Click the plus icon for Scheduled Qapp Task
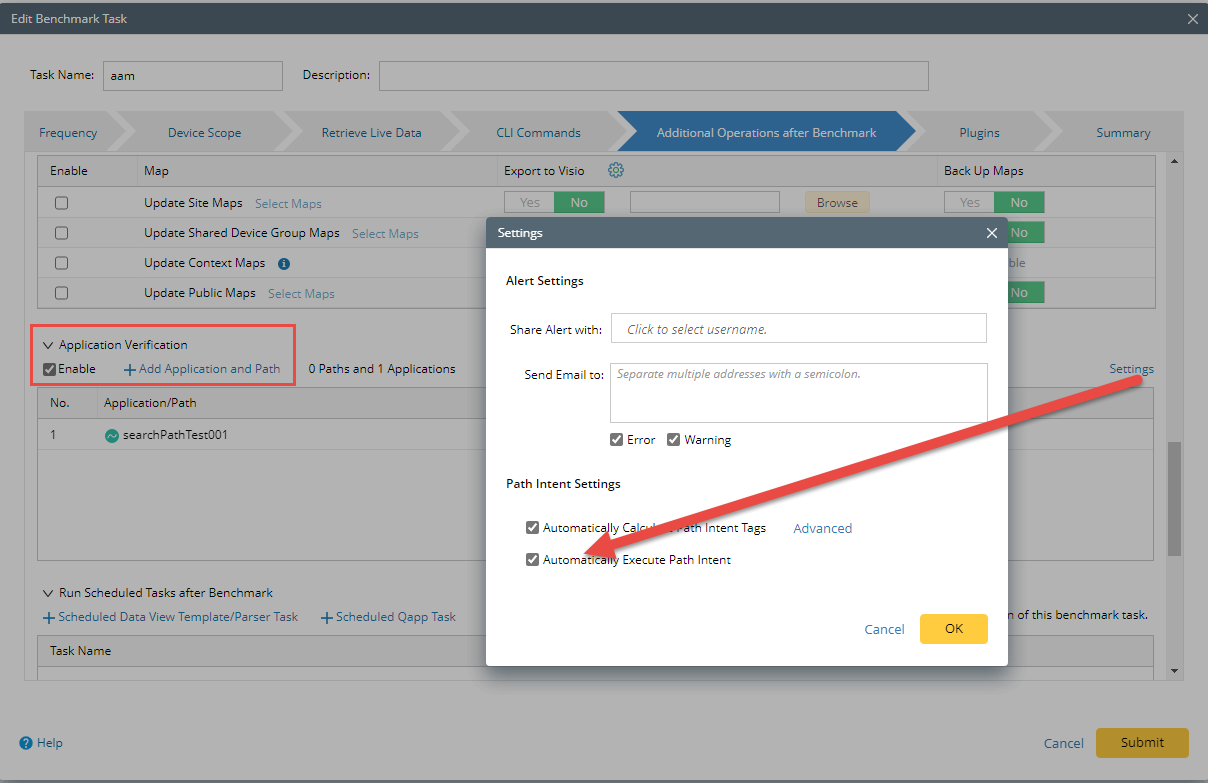Viewport: 1208px width, 783px height. [327, 617]
